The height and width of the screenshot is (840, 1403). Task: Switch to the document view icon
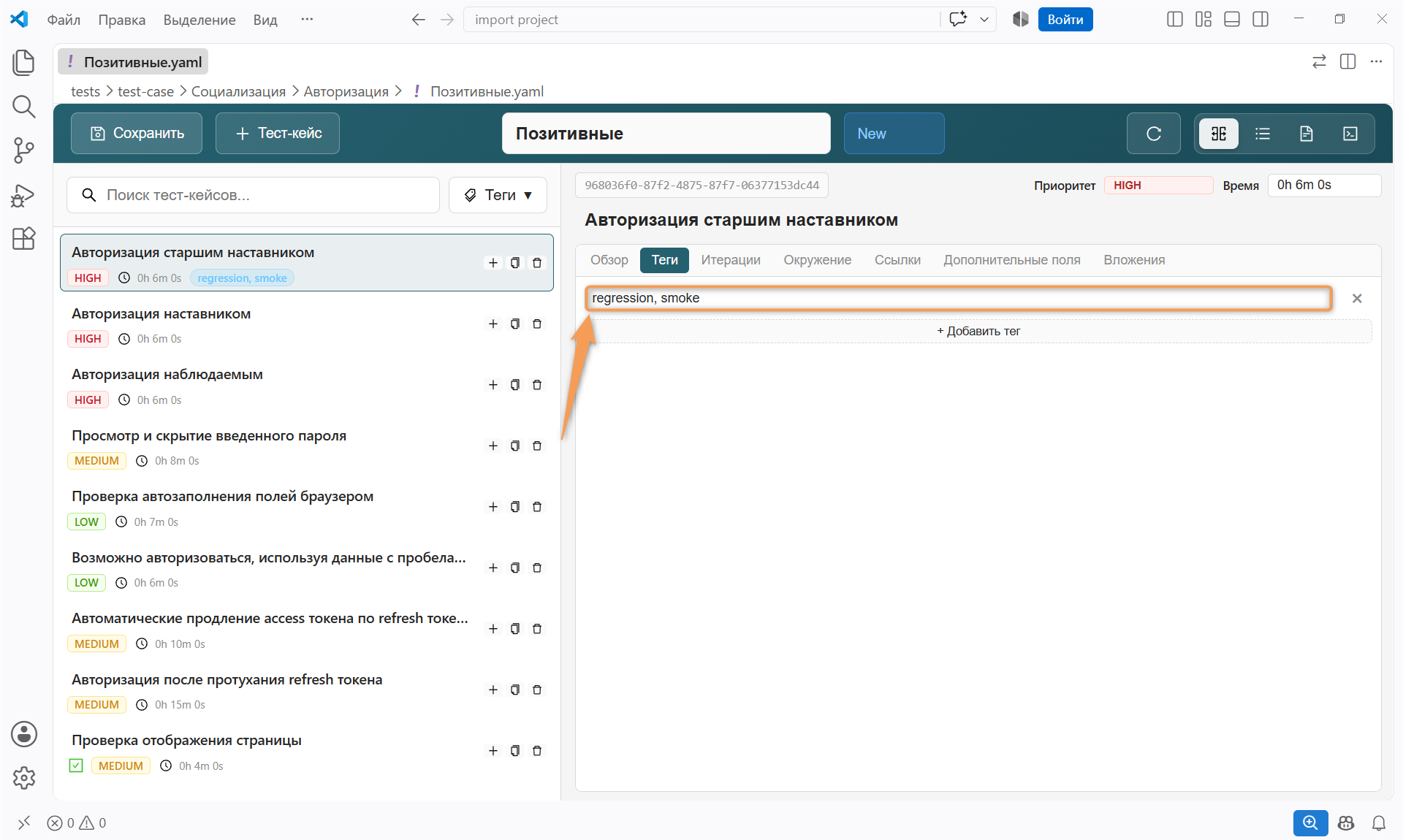click(1307, 134)
